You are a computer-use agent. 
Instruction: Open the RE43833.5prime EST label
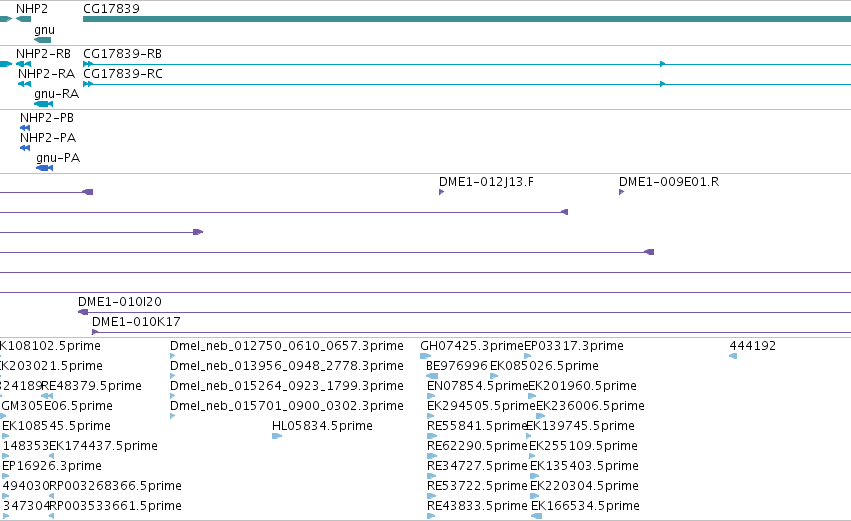pyautogui.click(x=477, y=506)
